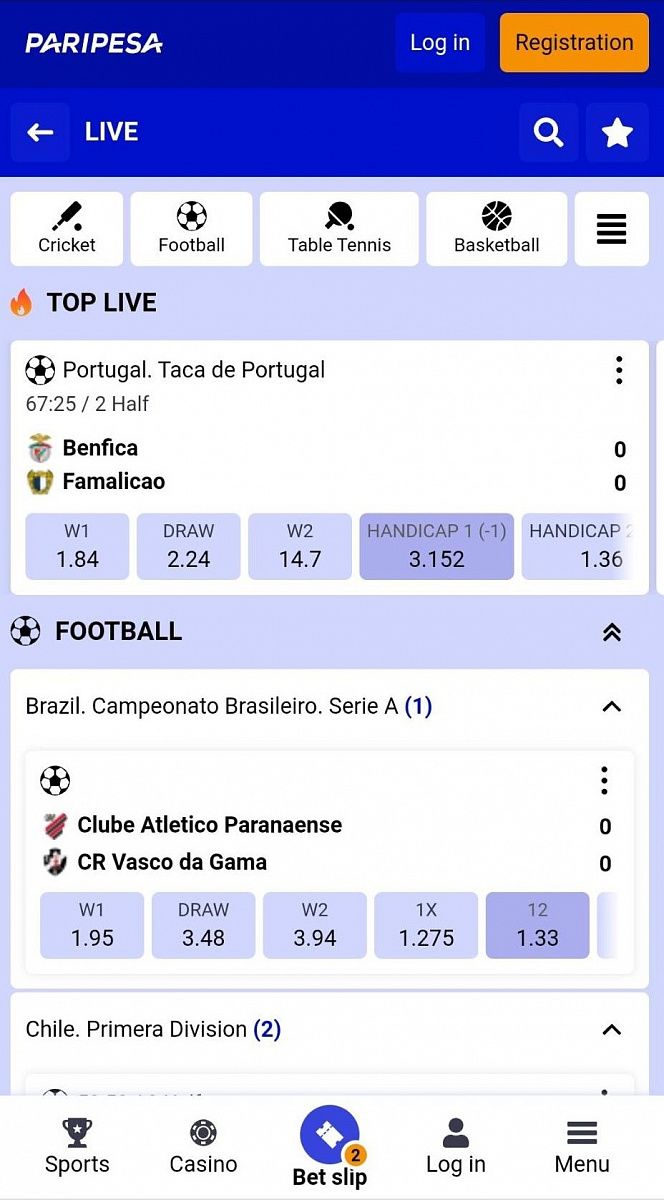Collapse Chile Primera Division league
Screen dimensions: 664x1200
[x=612, y=1030]
